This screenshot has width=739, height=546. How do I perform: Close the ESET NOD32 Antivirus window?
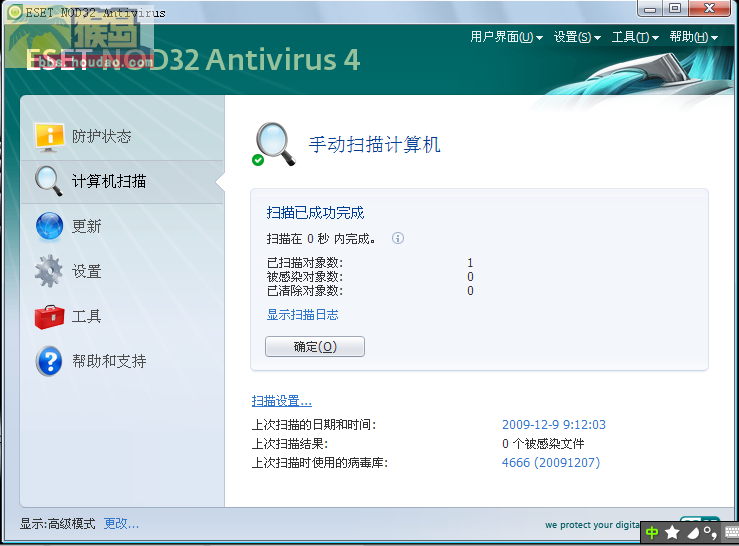pos(709,8)
